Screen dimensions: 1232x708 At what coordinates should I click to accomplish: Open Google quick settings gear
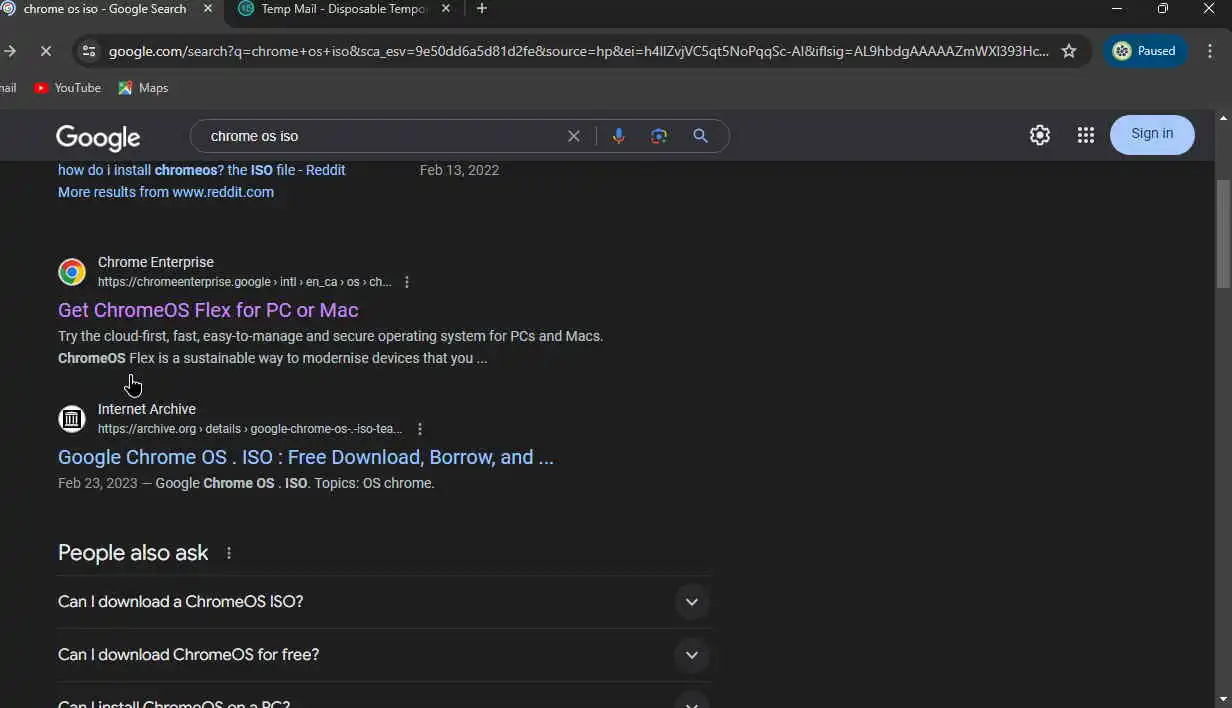[1040, 135]
